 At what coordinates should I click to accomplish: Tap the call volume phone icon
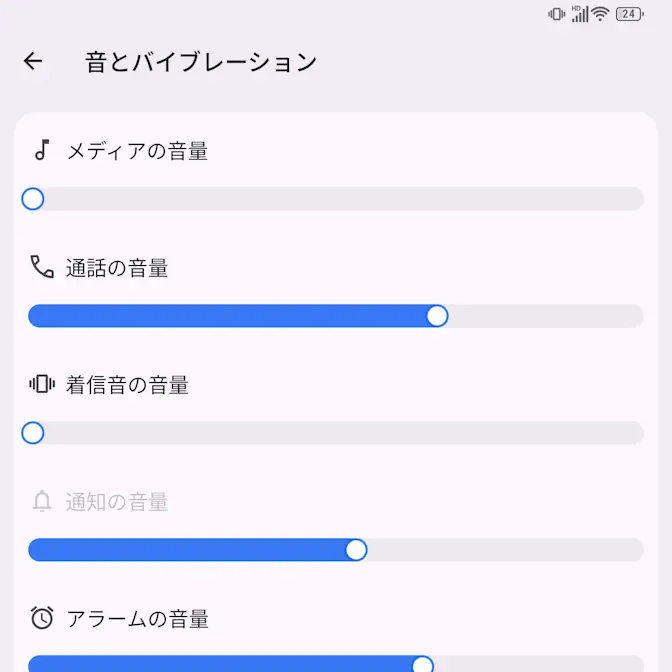41,267
